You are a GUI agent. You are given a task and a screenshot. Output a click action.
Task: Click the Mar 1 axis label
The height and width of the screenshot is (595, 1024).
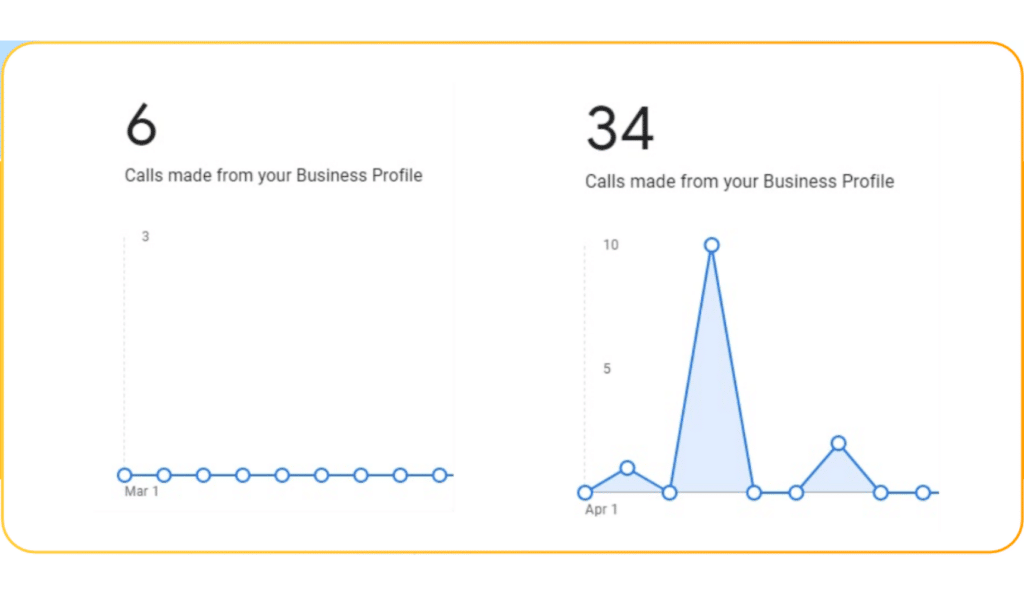(142, 491)
